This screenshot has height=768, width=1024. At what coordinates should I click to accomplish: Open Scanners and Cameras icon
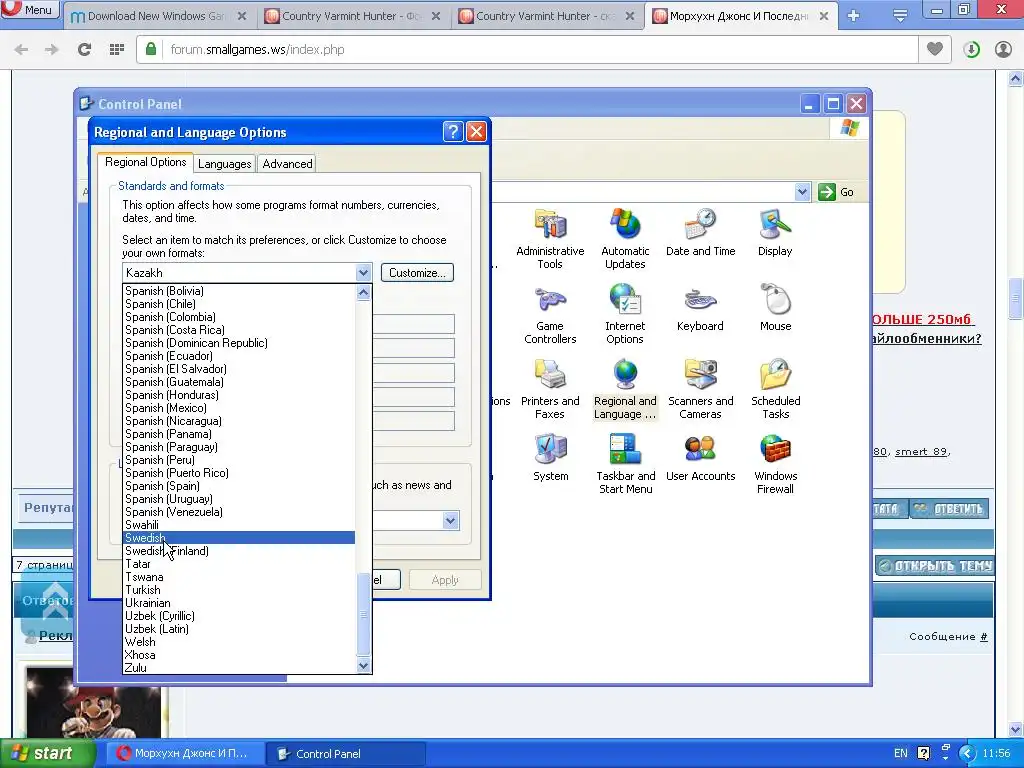[700, 389]
